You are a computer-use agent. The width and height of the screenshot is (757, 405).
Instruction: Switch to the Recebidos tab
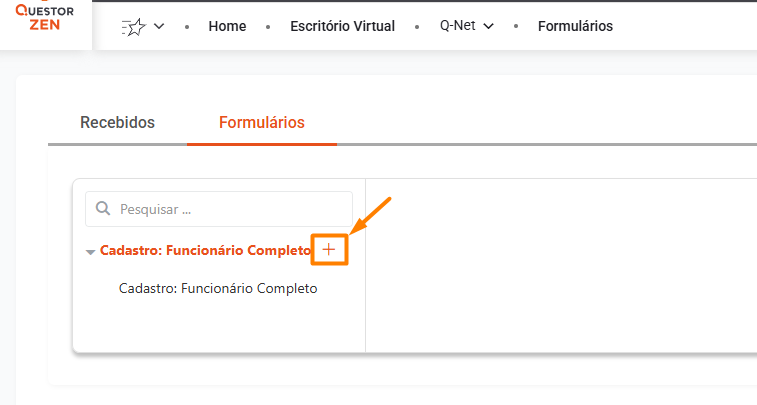click(x=117, y=123)
